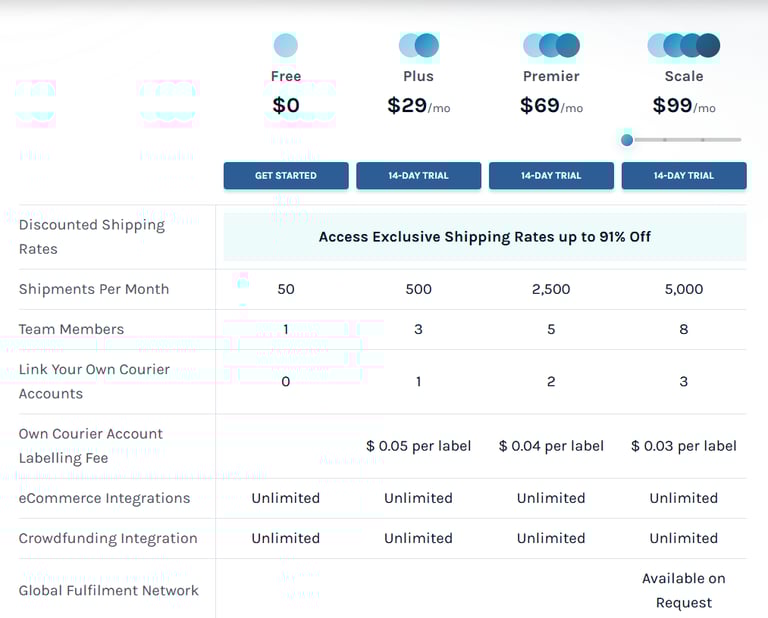Click the middle tick on Scale slider track
Image resolution: width=768 pixels, height=618 pixels.
tap(665, 140)
